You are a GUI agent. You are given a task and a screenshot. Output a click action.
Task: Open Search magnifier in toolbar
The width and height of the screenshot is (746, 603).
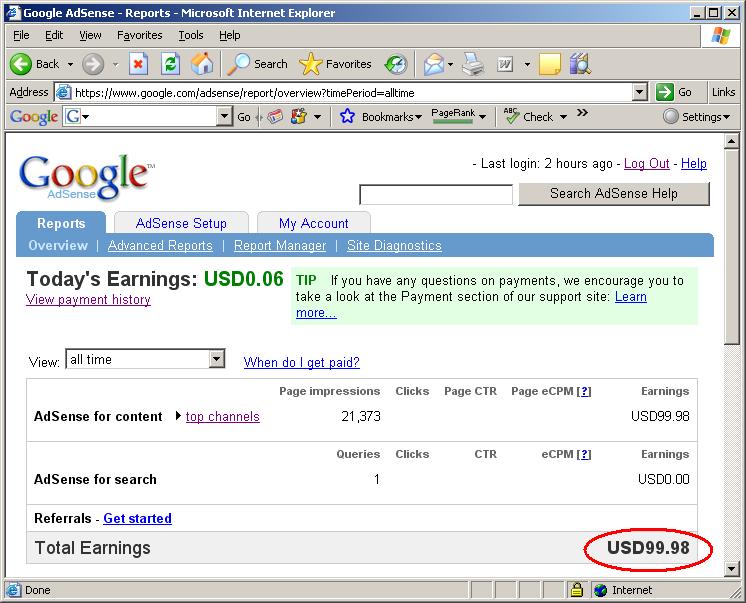pos(238,64)
